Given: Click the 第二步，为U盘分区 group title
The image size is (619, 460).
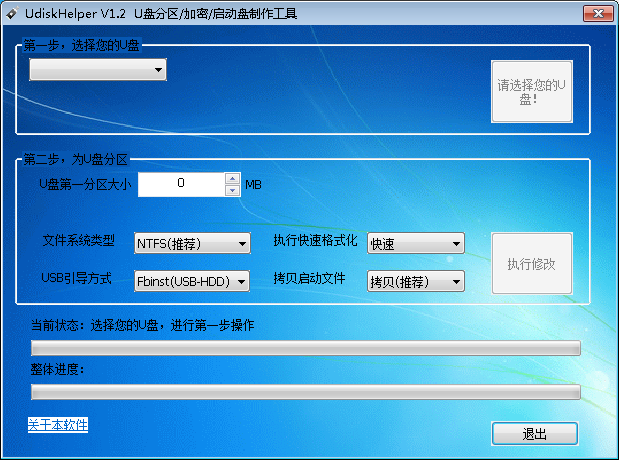Looking at the screenshot, I should pyautogui.click(x=75, y=160).
